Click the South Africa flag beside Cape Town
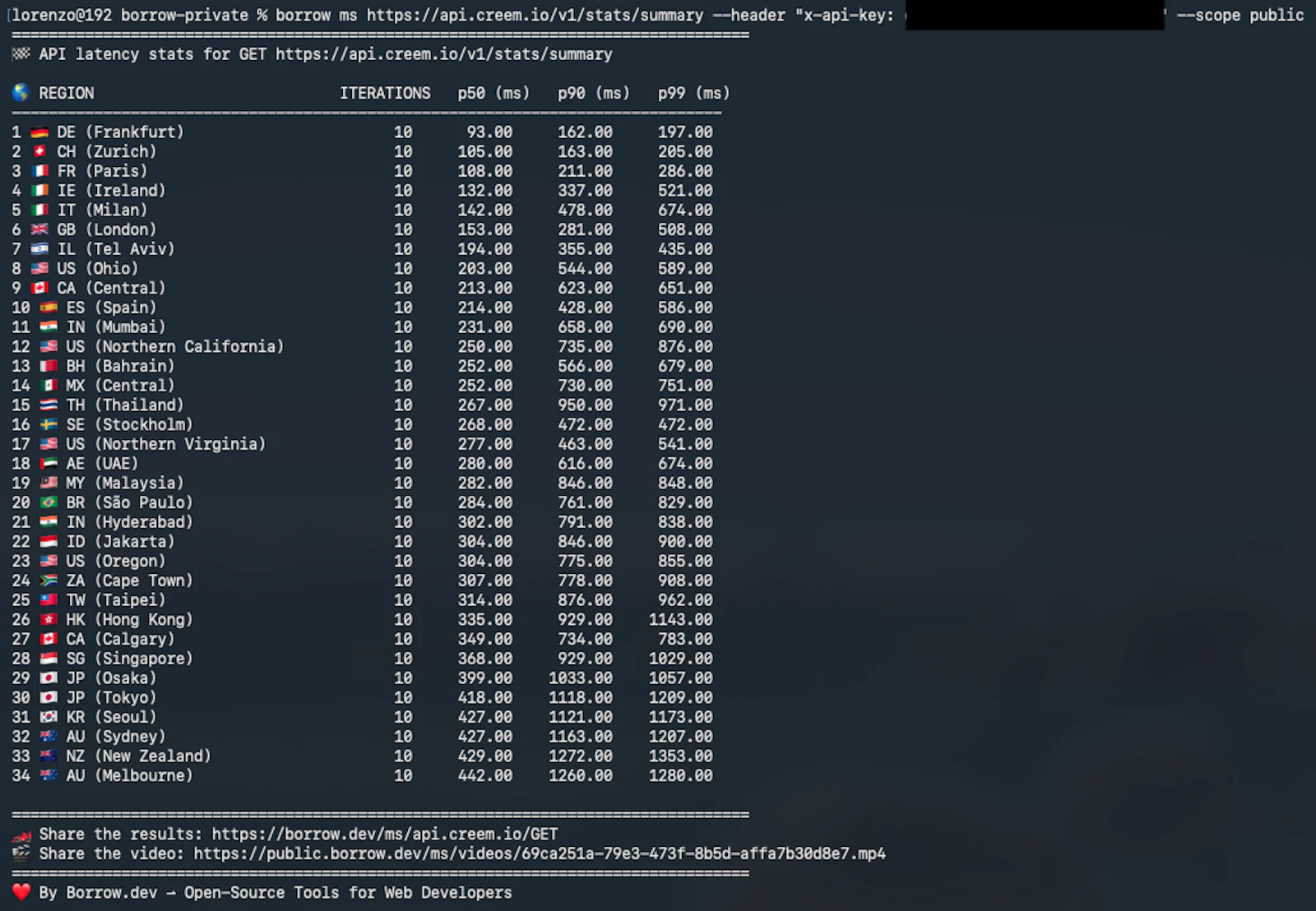Screen dimensions: 1316x911 [x=49, y=580]
